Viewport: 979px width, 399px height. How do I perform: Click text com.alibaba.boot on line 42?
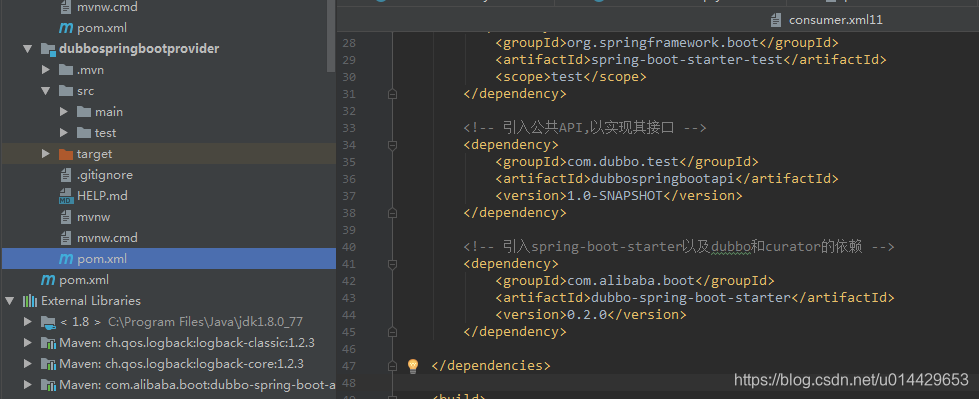631,281
